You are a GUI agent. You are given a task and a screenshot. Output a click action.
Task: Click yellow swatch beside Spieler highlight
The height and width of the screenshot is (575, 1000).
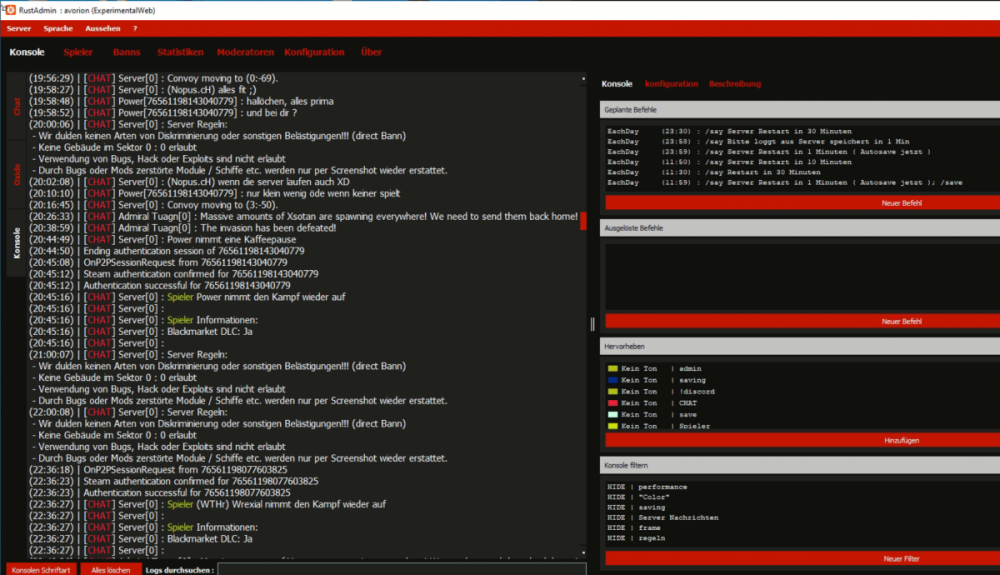pos(612,426)
